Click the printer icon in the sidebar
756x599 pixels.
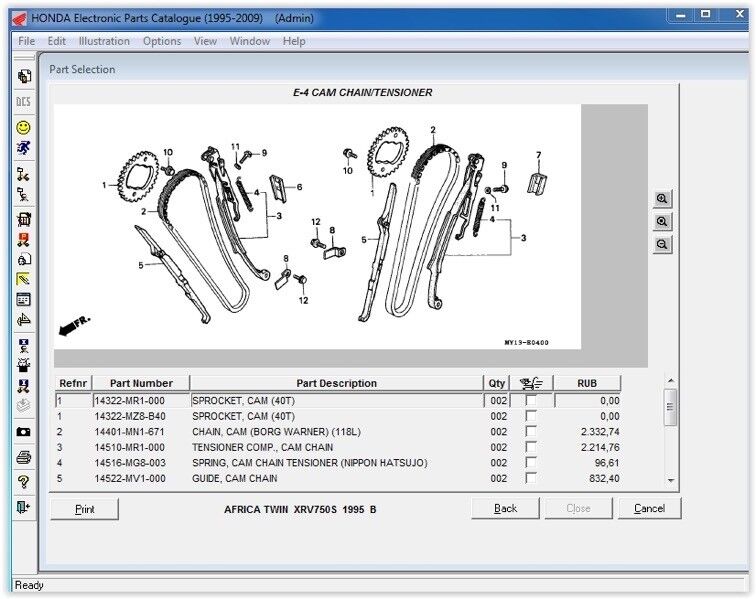[24, 457]
